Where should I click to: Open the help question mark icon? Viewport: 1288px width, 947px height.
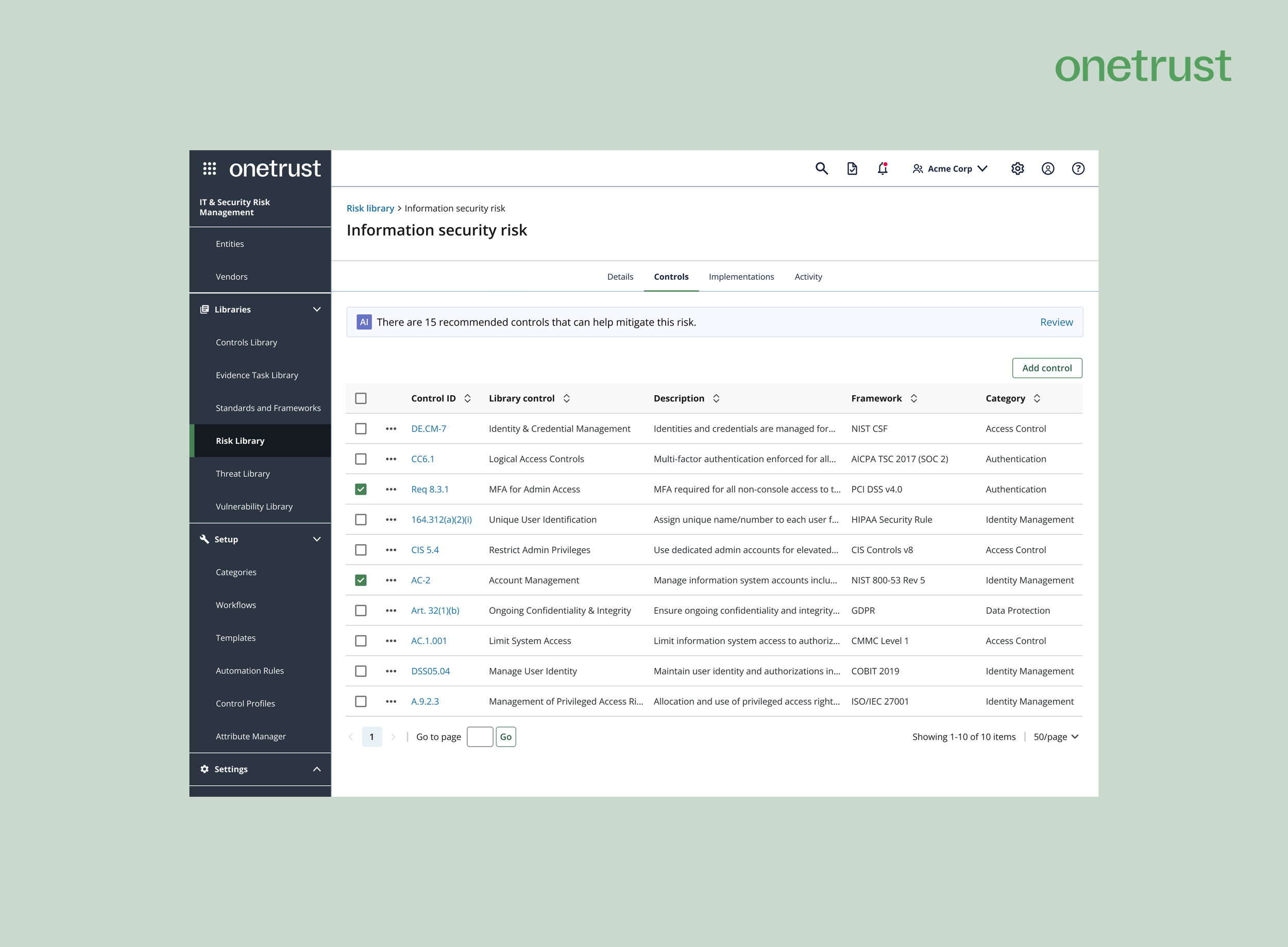[1078, 168]
